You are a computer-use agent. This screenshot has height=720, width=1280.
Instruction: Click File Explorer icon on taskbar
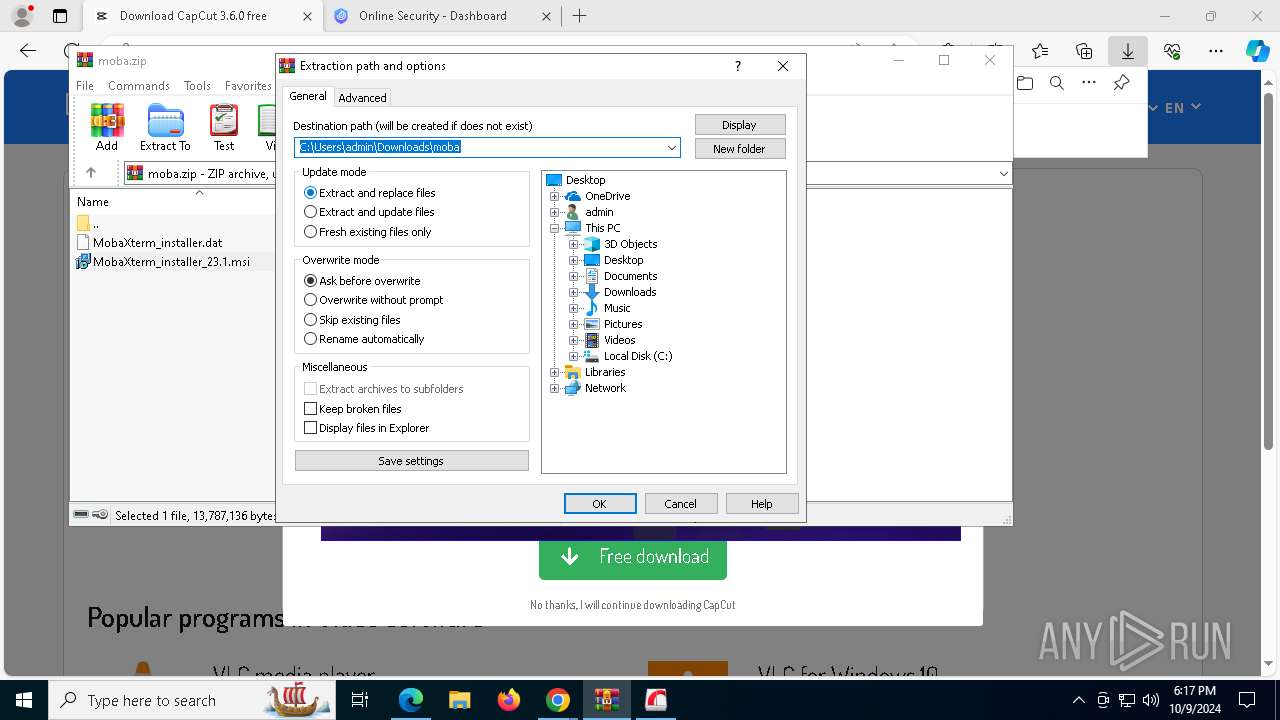point(460,700)
